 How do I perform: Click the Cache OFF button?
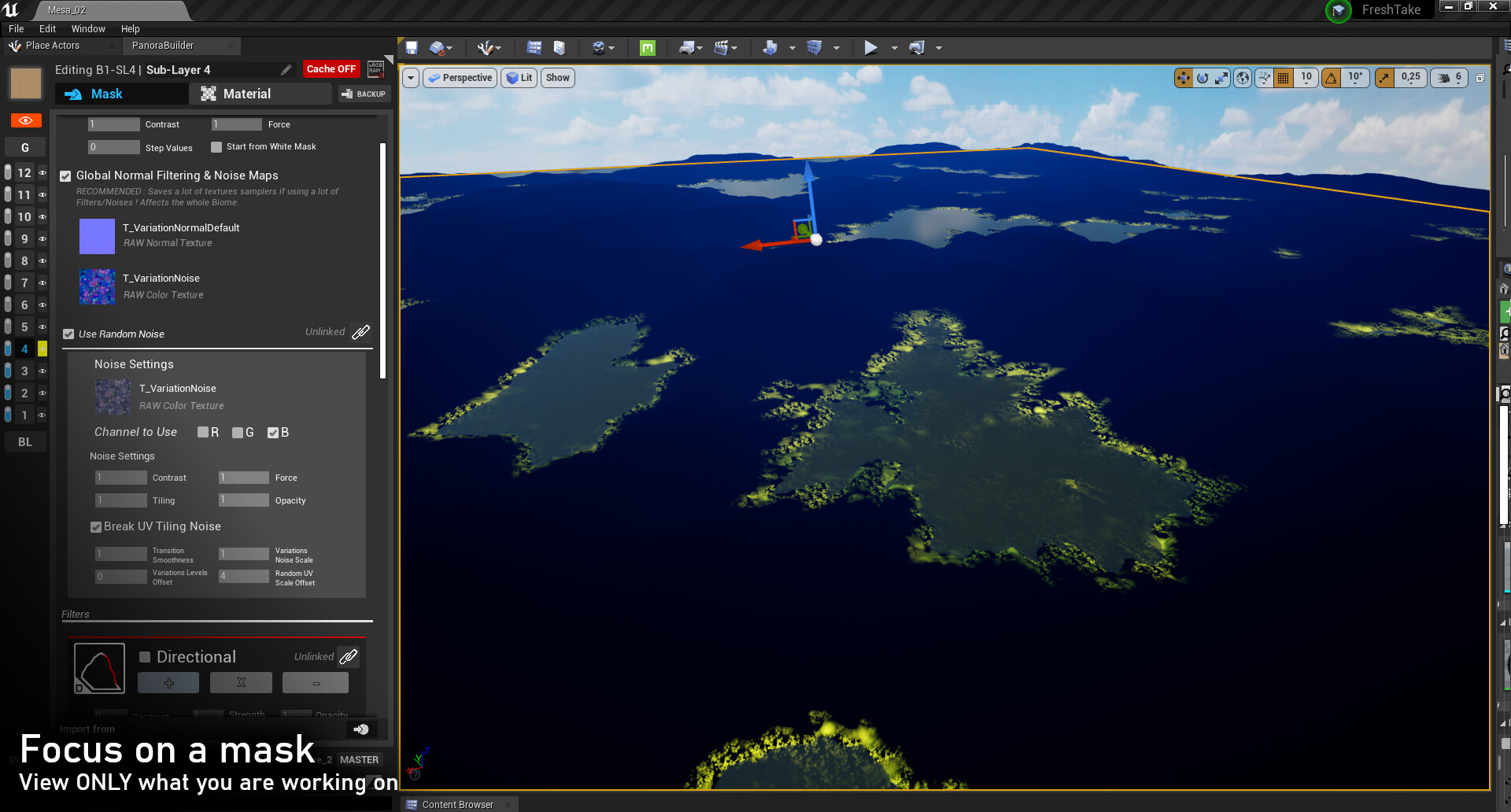click(x=331, y=69)
